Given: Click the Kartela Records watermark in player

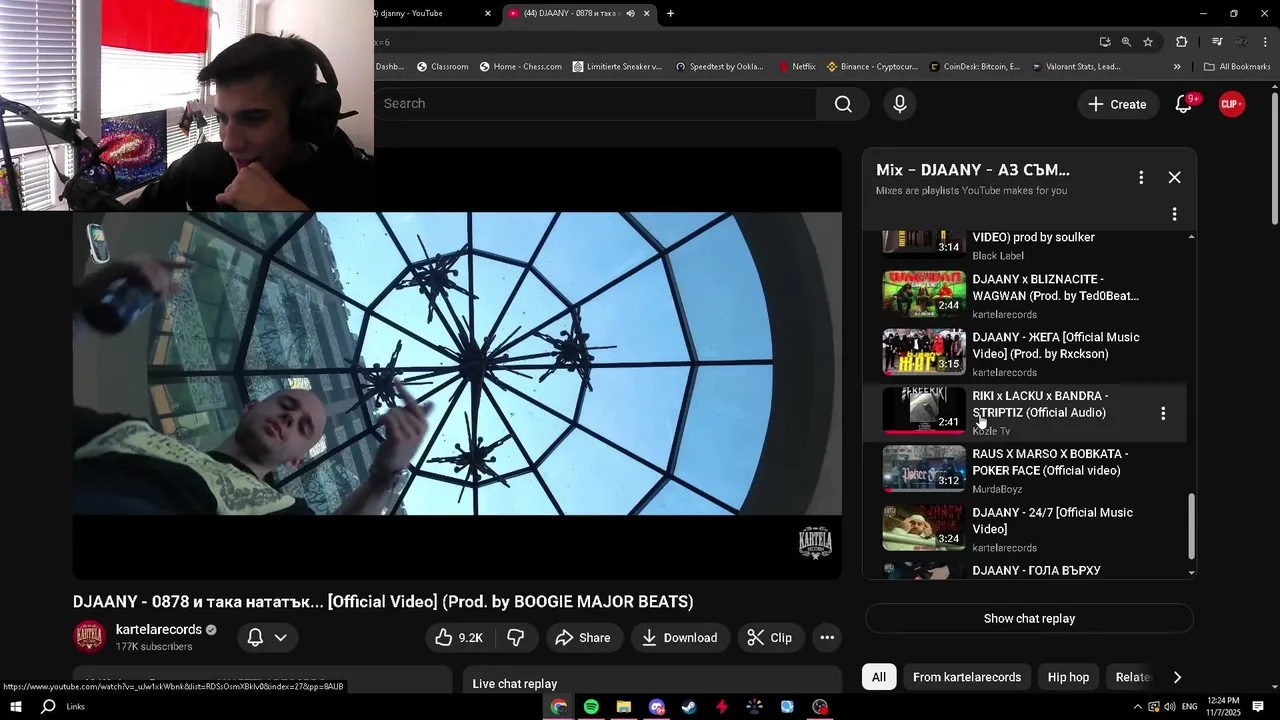Looking at the screenshot, I should point(816,542).
